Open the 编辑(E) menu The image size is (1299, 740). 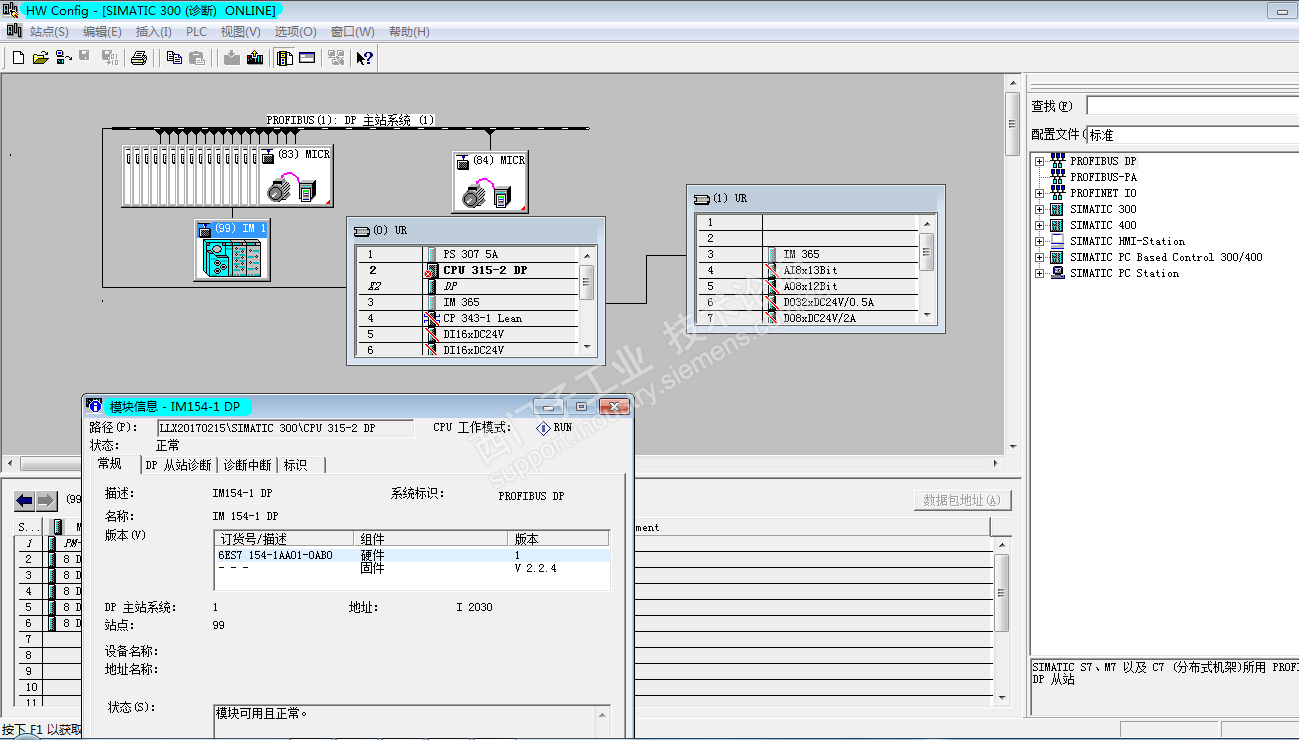pyautogui.click(x=102, y=32)
